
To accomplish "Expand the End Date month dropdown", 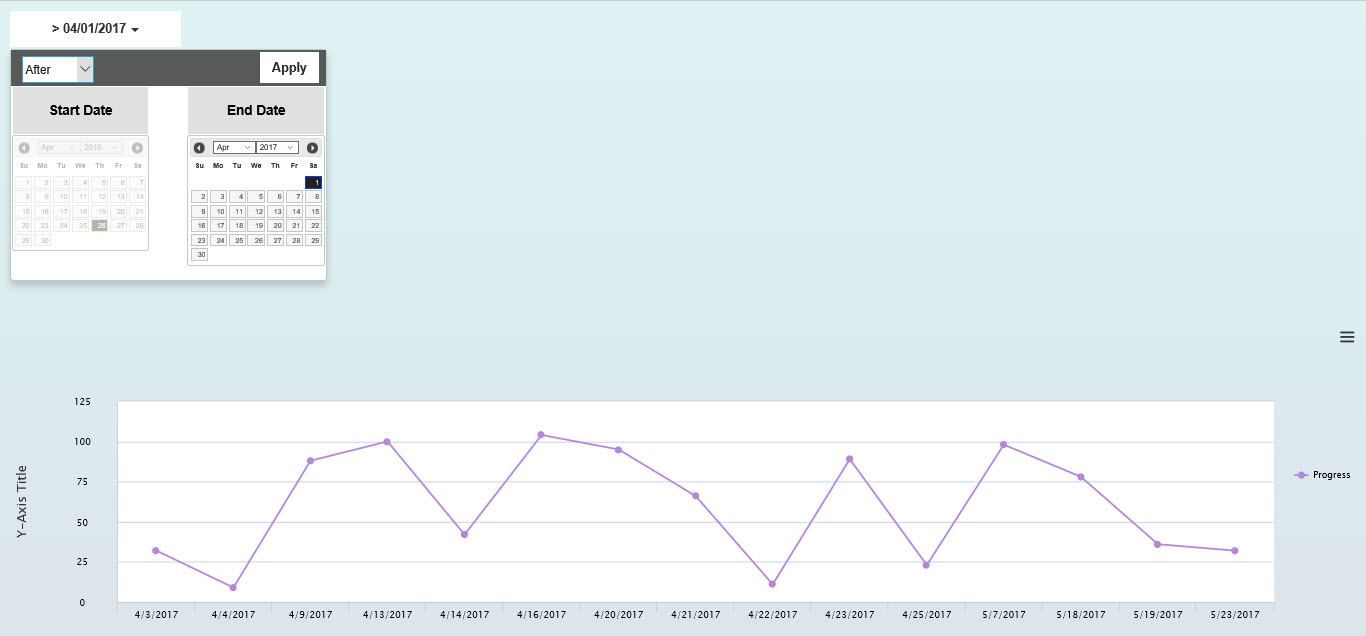I will [234, 148].
